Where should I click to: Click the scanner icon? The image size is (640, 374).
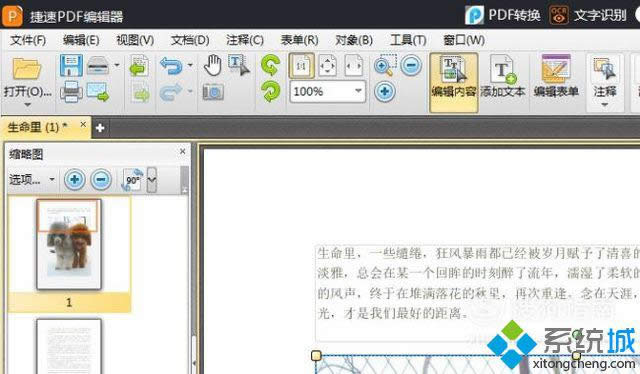pos(98,65)
